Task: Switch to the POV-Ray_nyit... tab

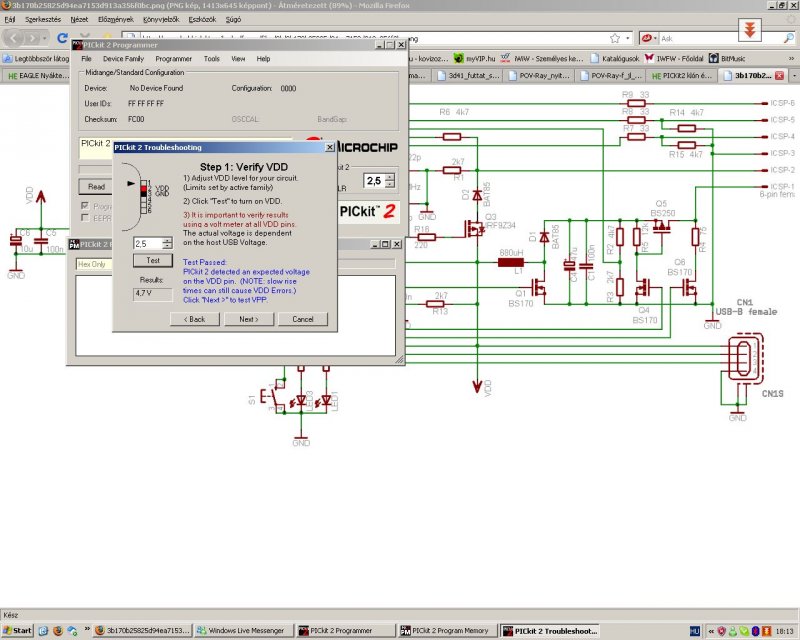Action: point(541,76)
